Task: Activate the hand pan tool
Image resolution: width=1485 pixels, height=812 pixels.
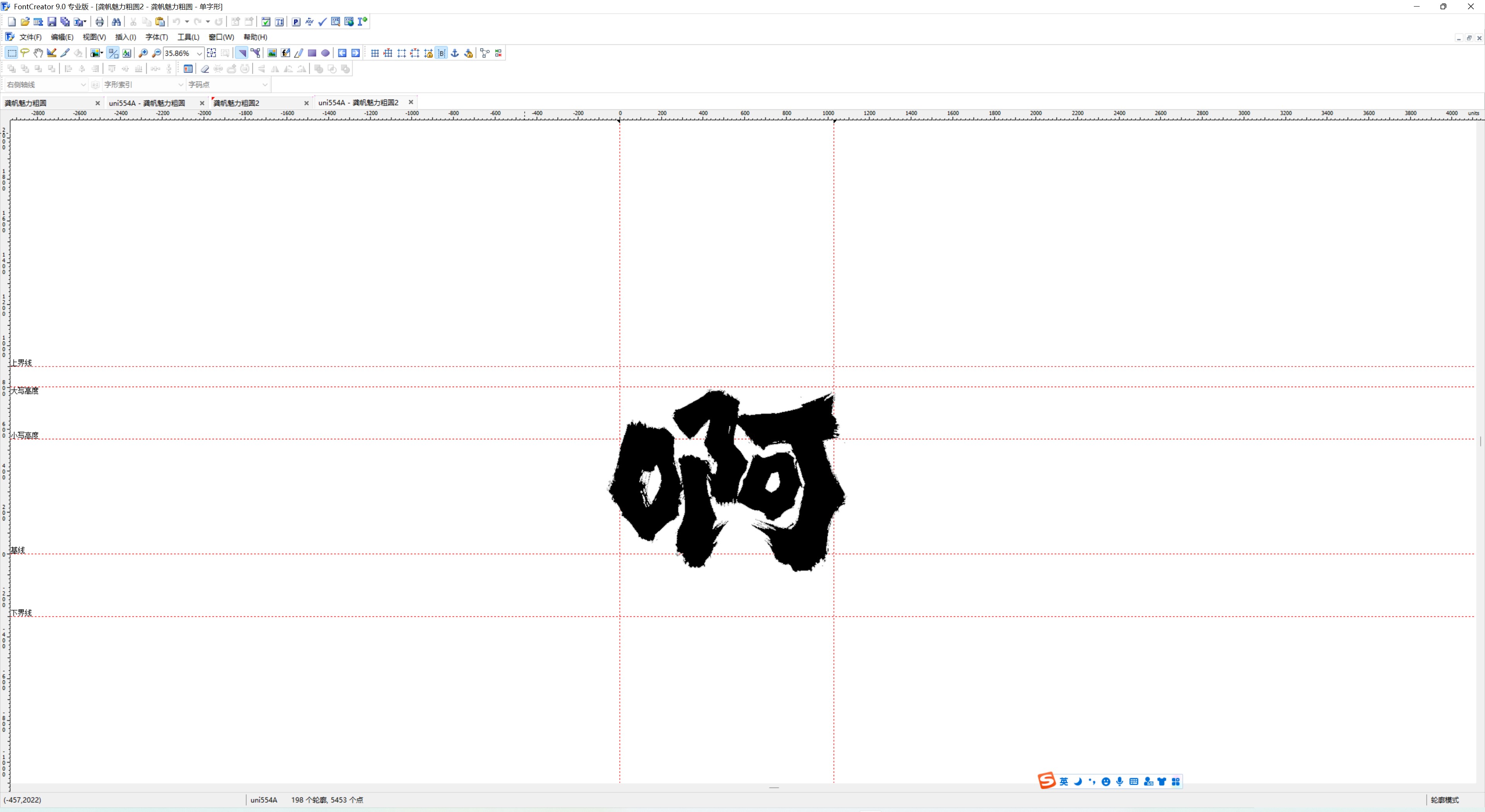Action: [38, 53]
